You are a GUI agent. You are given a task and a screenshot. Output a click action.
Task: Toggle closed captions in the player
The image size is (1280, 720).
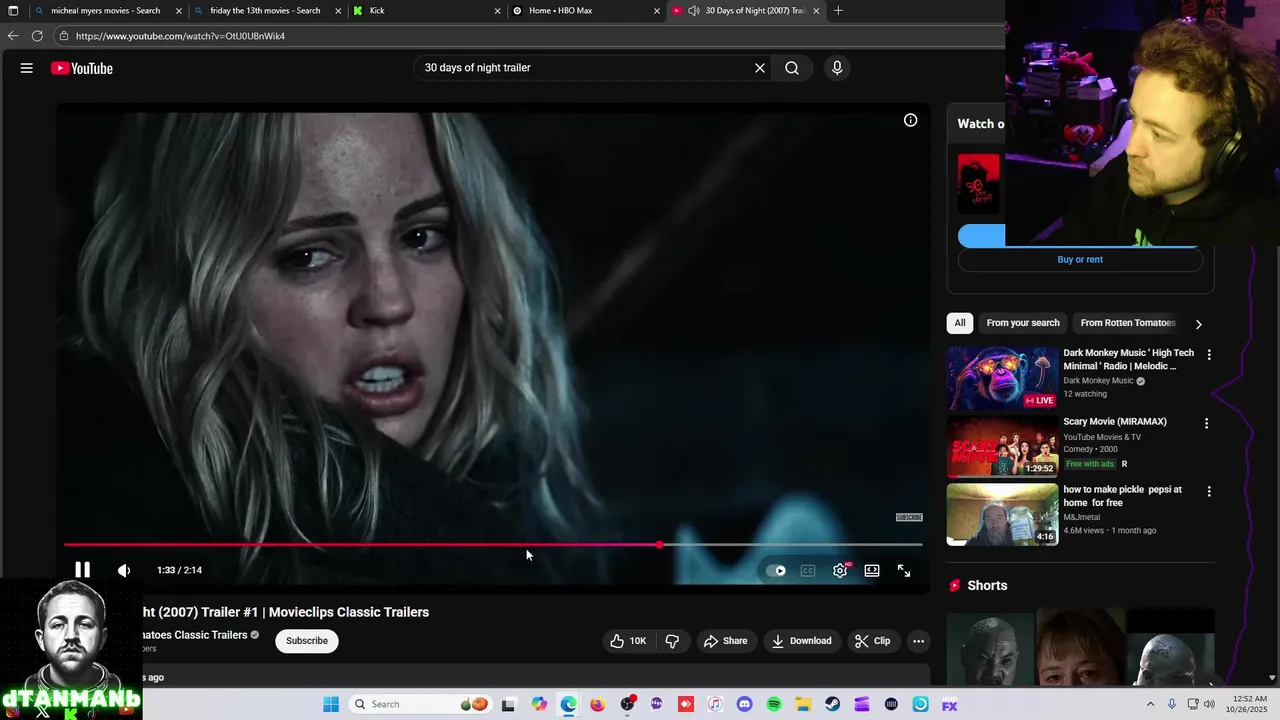808,571
